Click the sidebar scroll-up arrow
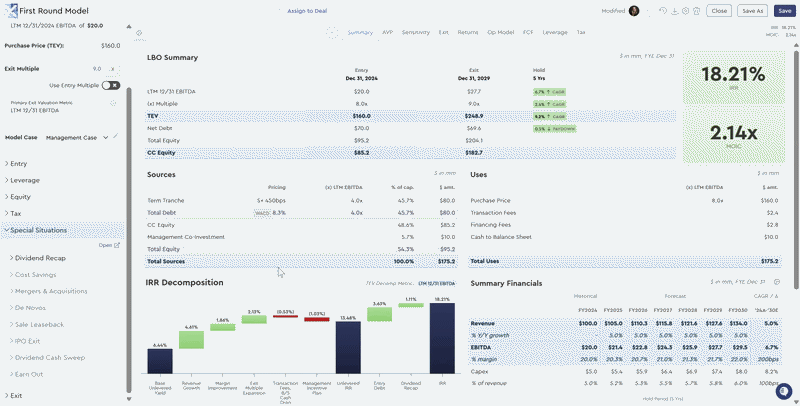Screen dimensions: 800x406 (x=129, y=27)
